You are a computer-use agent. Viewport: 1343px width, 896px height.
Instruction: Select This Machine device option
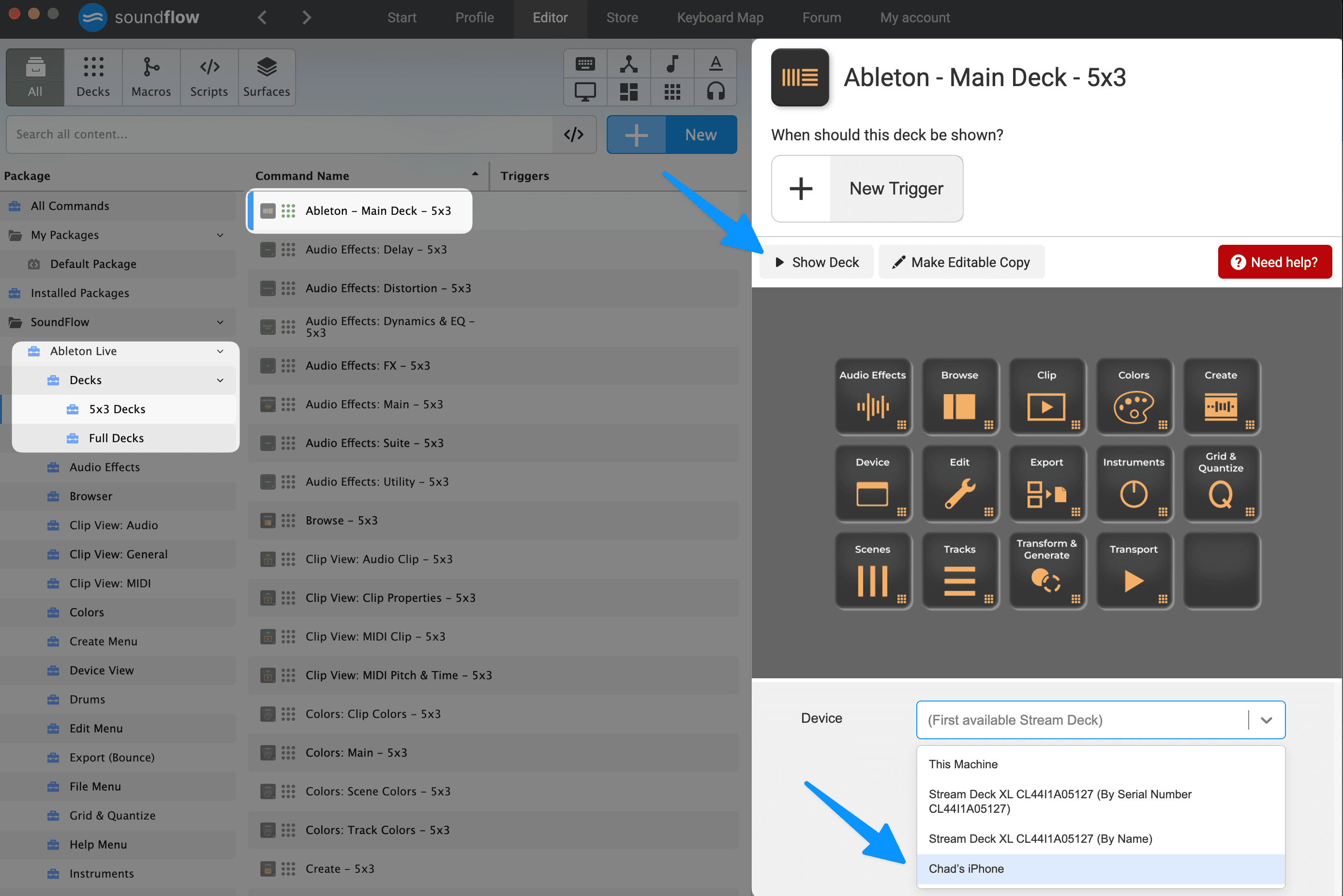point(1101,764)
